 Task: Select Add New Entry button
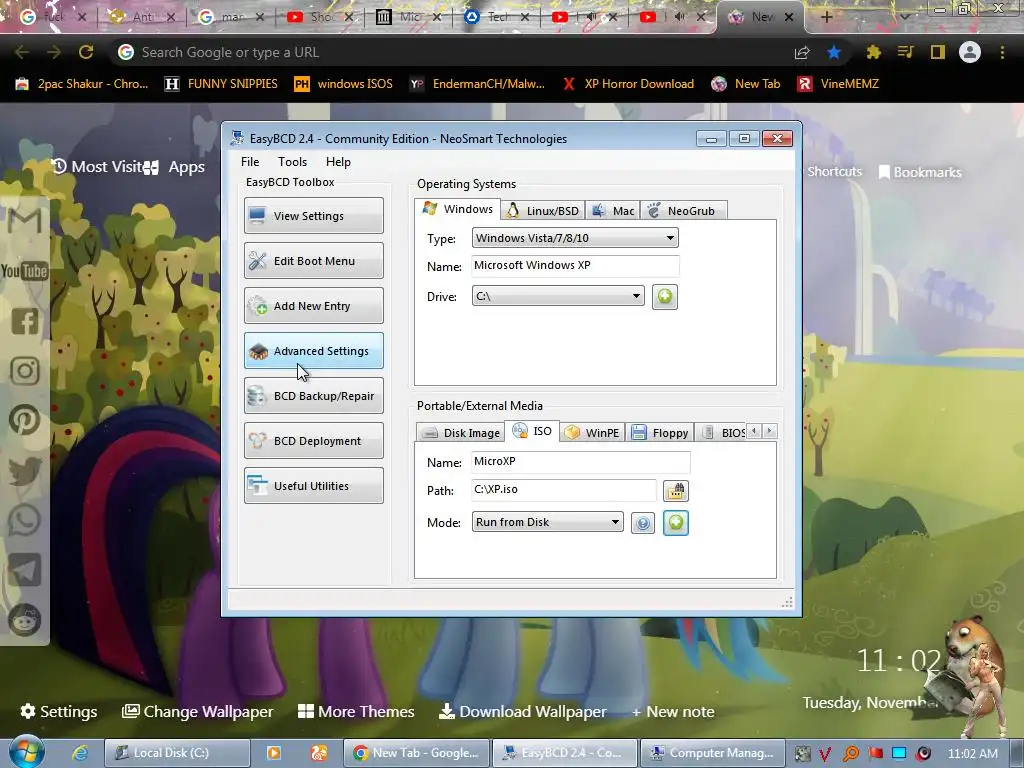point(313,306)
